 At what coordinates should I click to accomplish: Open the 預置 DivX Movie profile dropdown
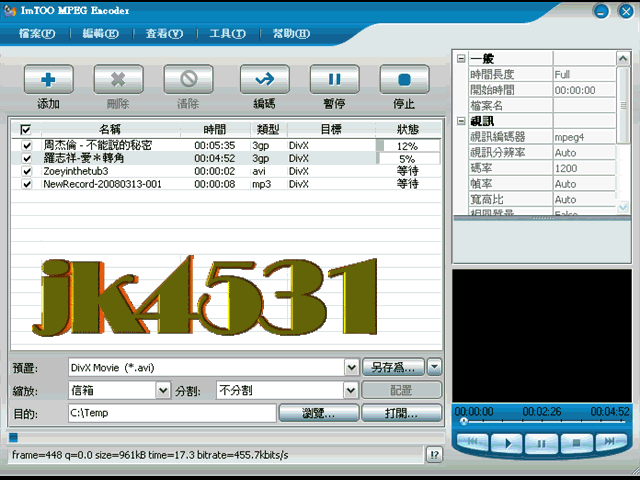(x=351, y=367)
